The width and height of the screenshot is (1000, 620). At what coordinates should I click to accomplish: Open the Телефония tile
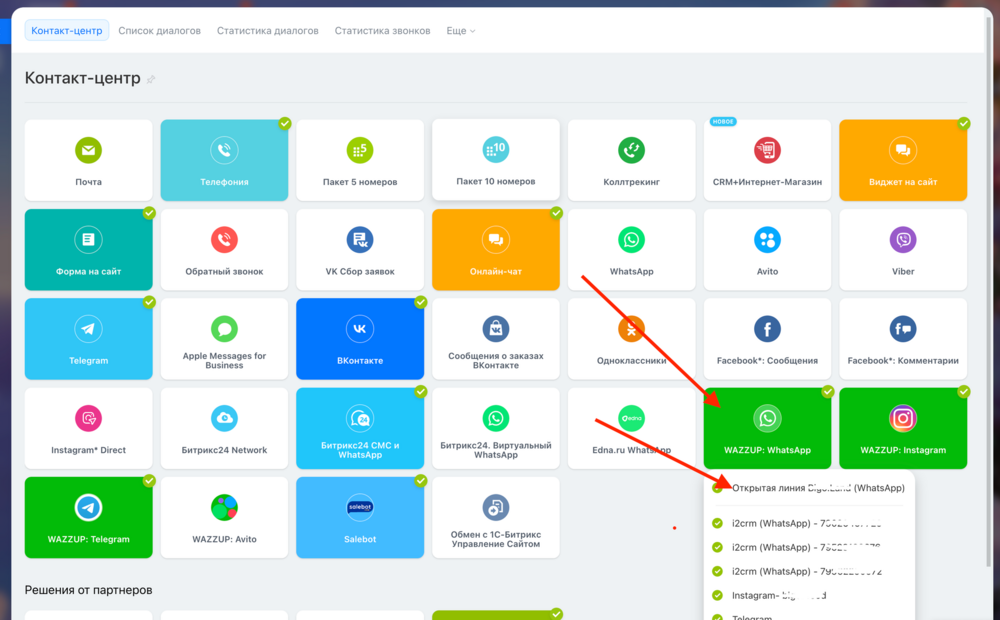224,160
